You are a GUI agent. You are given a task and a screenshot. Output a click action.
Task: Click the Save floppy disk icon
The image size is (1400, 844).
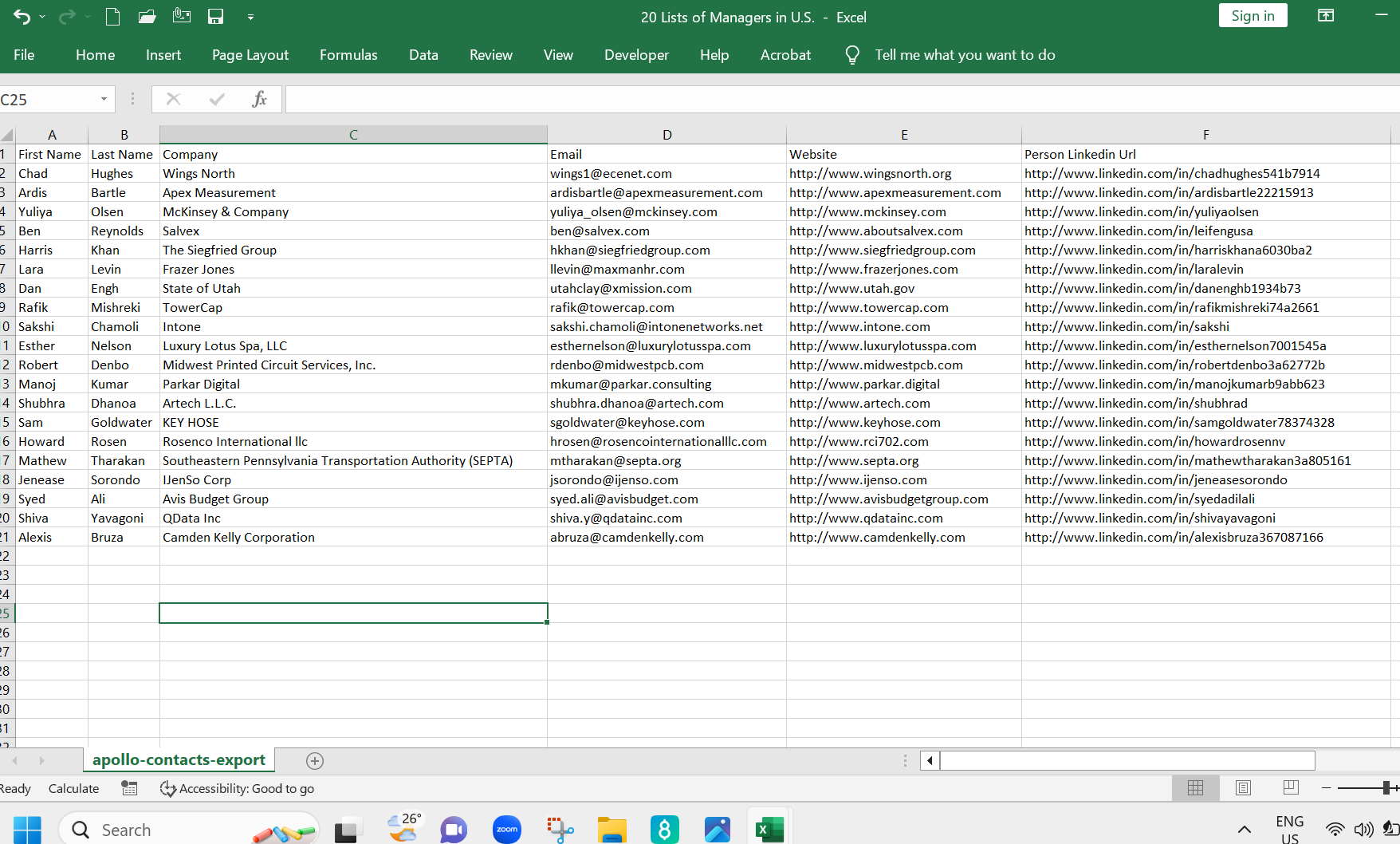[215, 17]
